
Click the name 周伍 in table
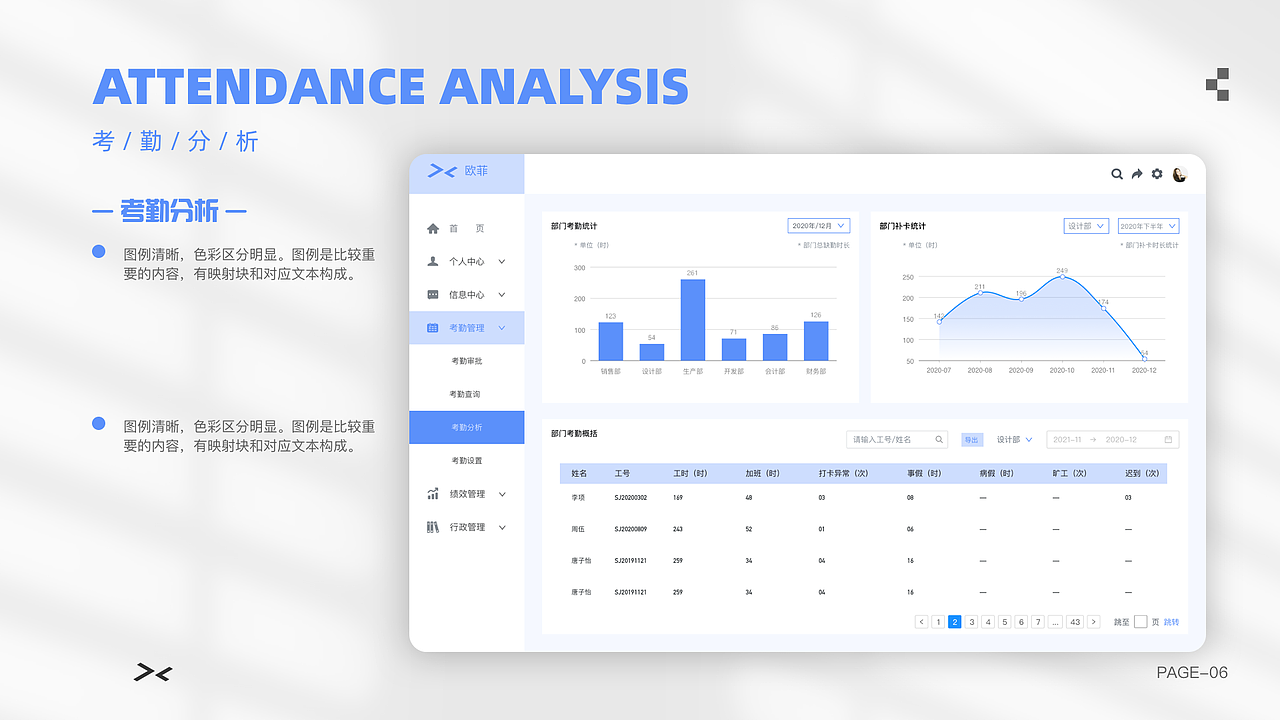pos(578,529)
